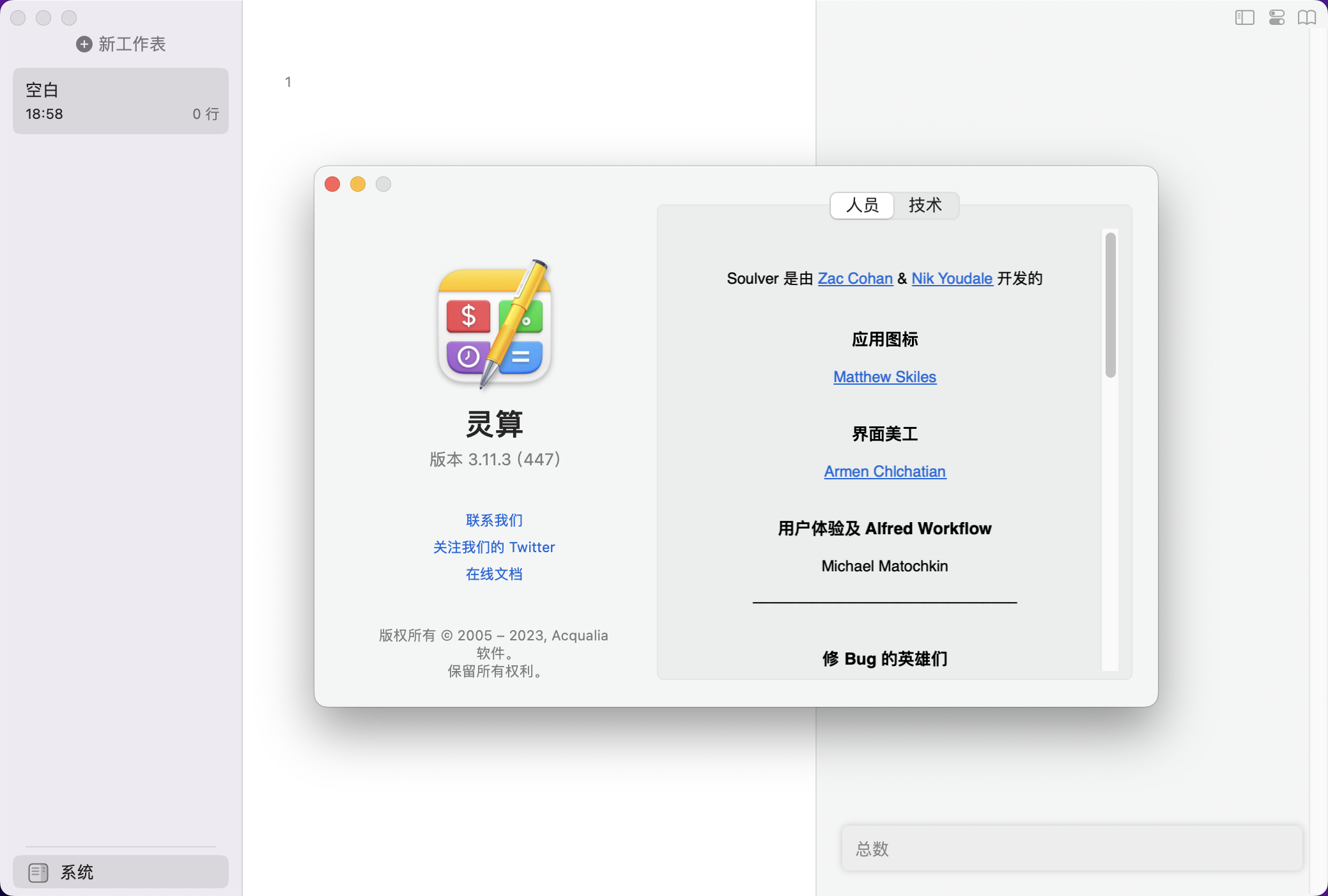Select the 空白 sheet in the sidebar
The width and height of the screenshot is (1328, 896).
click(121, 101)
